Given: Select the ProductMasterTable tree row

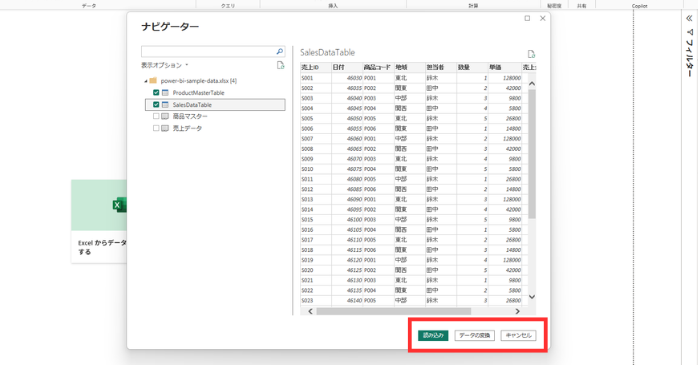Looking at the screenshot, I should coord(215,93).
